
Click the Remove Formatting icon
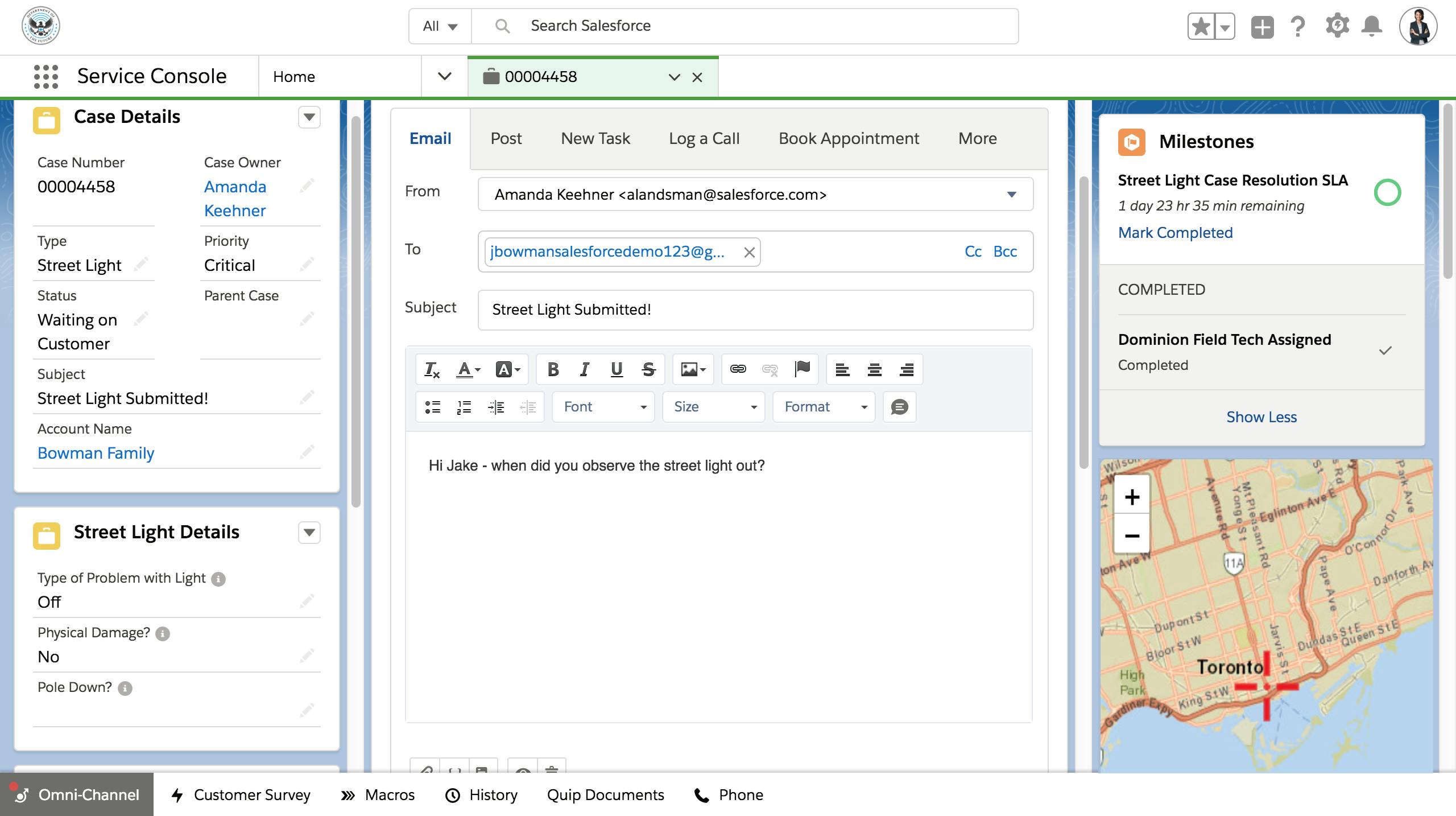click(x=432, y=370)
